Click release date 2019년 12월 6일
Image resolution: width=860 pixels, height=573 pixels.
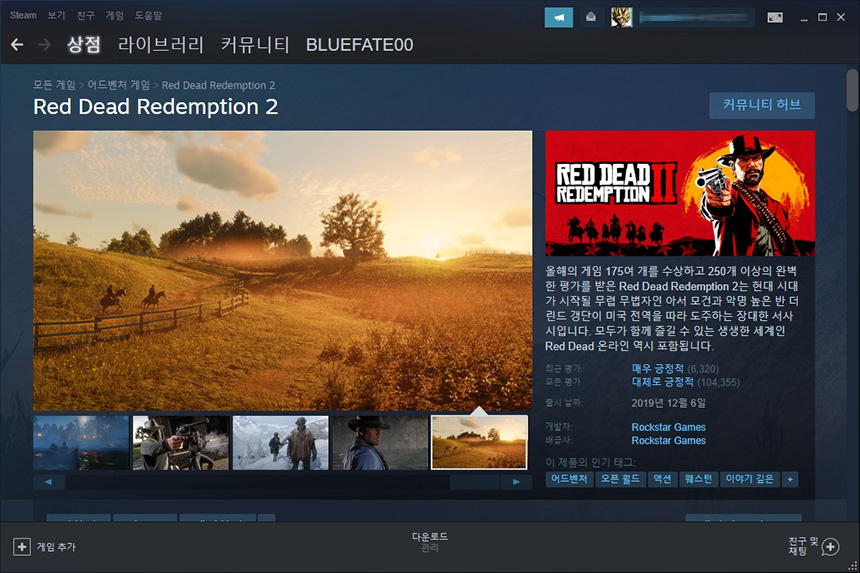click(x=669, y=403)
